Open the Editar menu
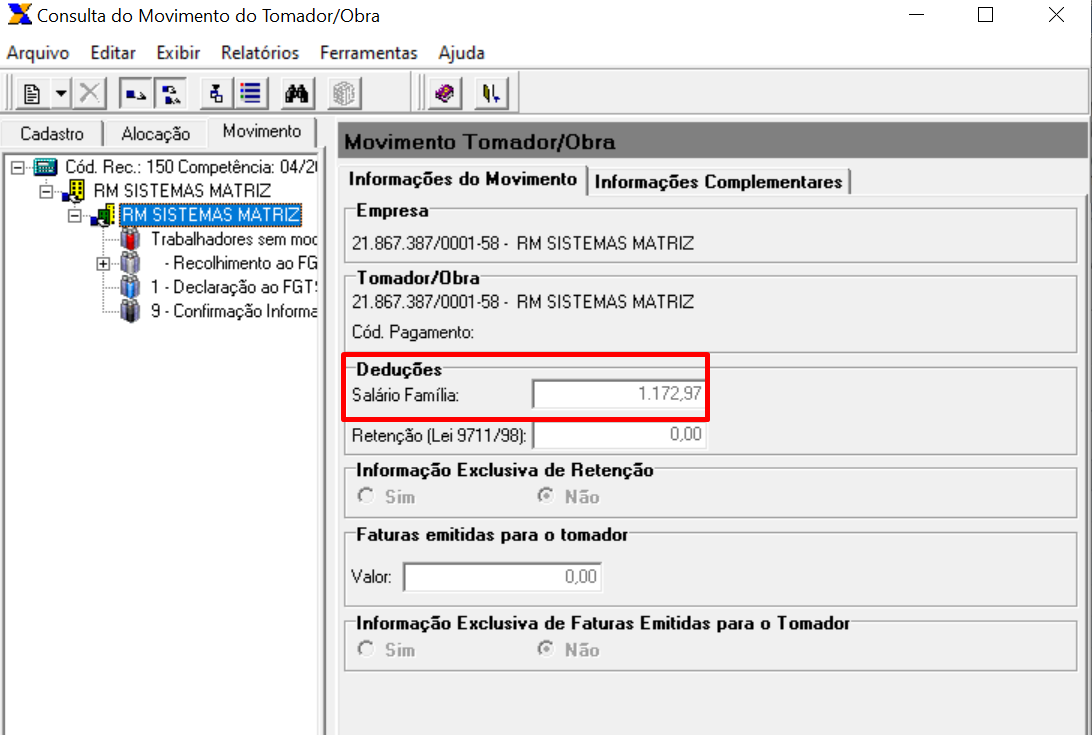Viewport: 1092px width, 735px height. [x=113, y=53]
